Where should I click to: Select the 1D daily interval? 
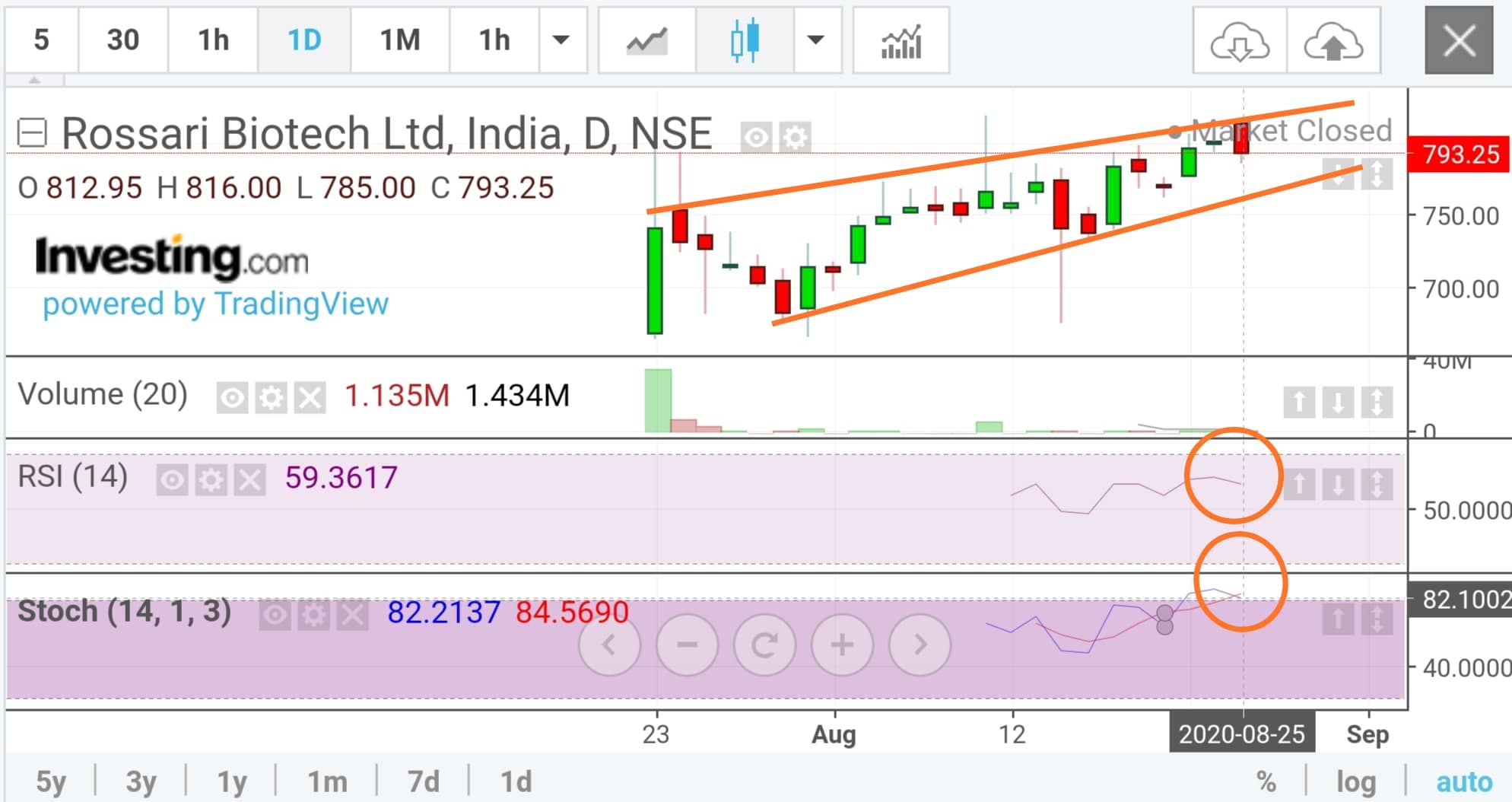click(304, 40)
